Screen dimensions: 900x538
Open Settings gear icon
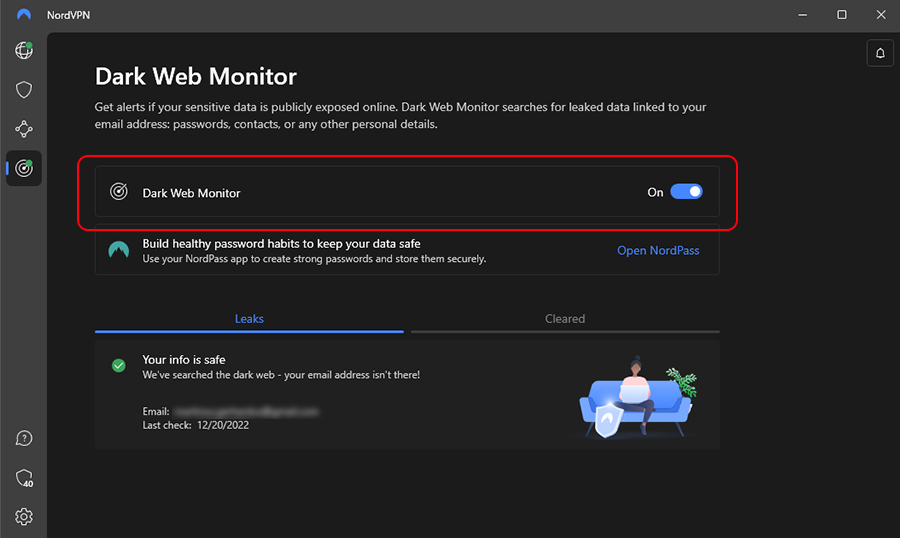[24, 517]
